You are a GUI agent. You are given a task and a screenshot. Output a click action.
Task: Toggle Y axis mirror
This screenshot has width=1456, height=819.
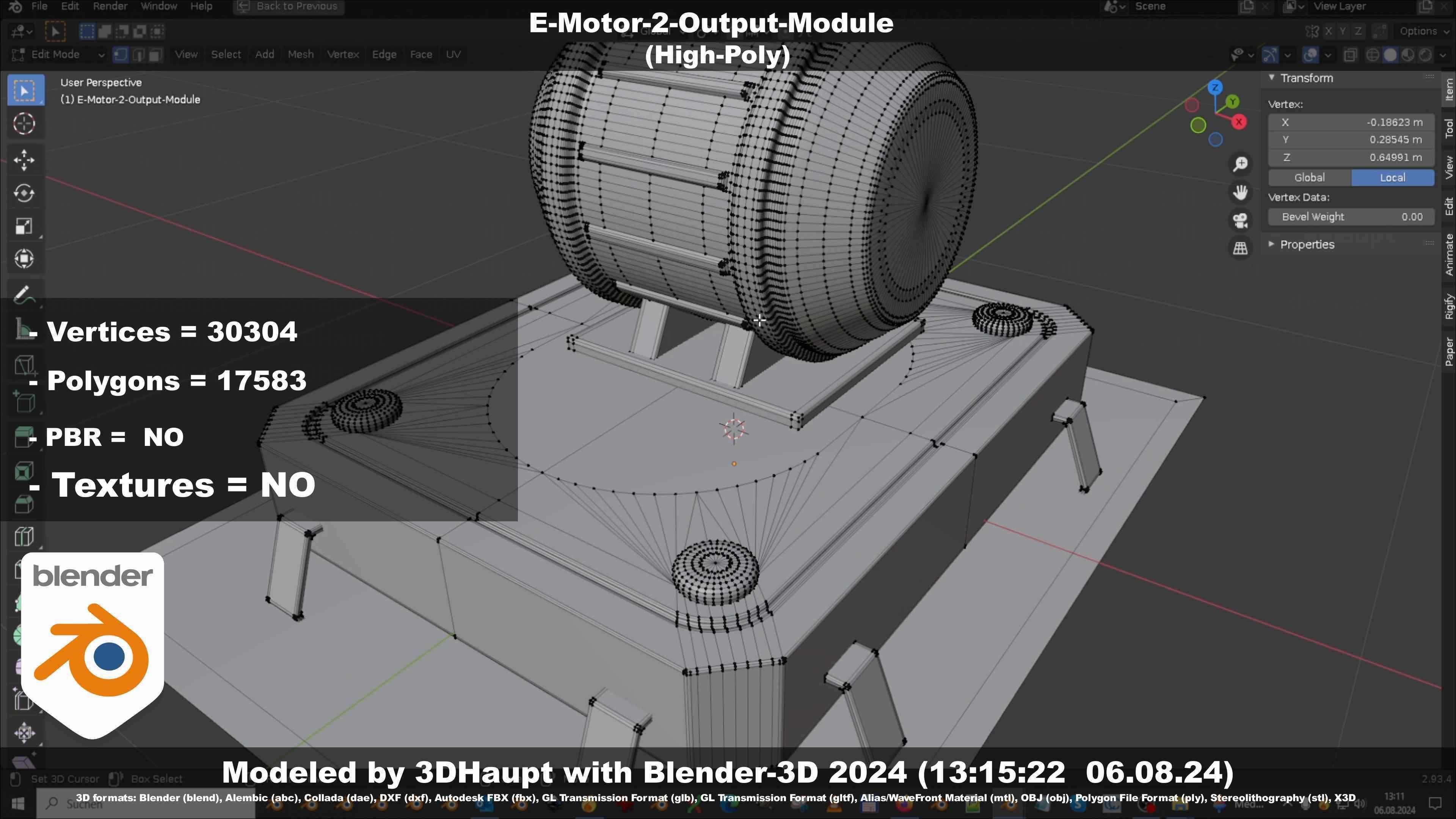(x=1343, y=31)
